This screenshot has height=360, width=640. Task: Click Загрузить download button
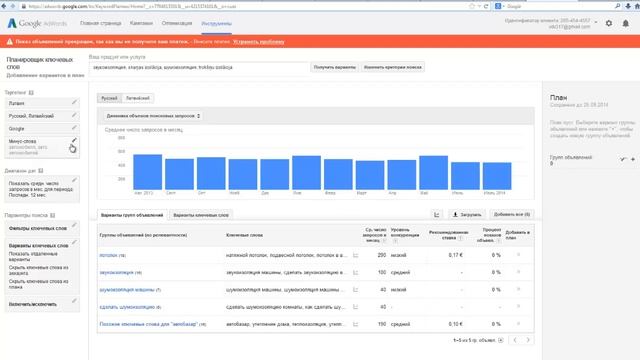tap(467, 214)
